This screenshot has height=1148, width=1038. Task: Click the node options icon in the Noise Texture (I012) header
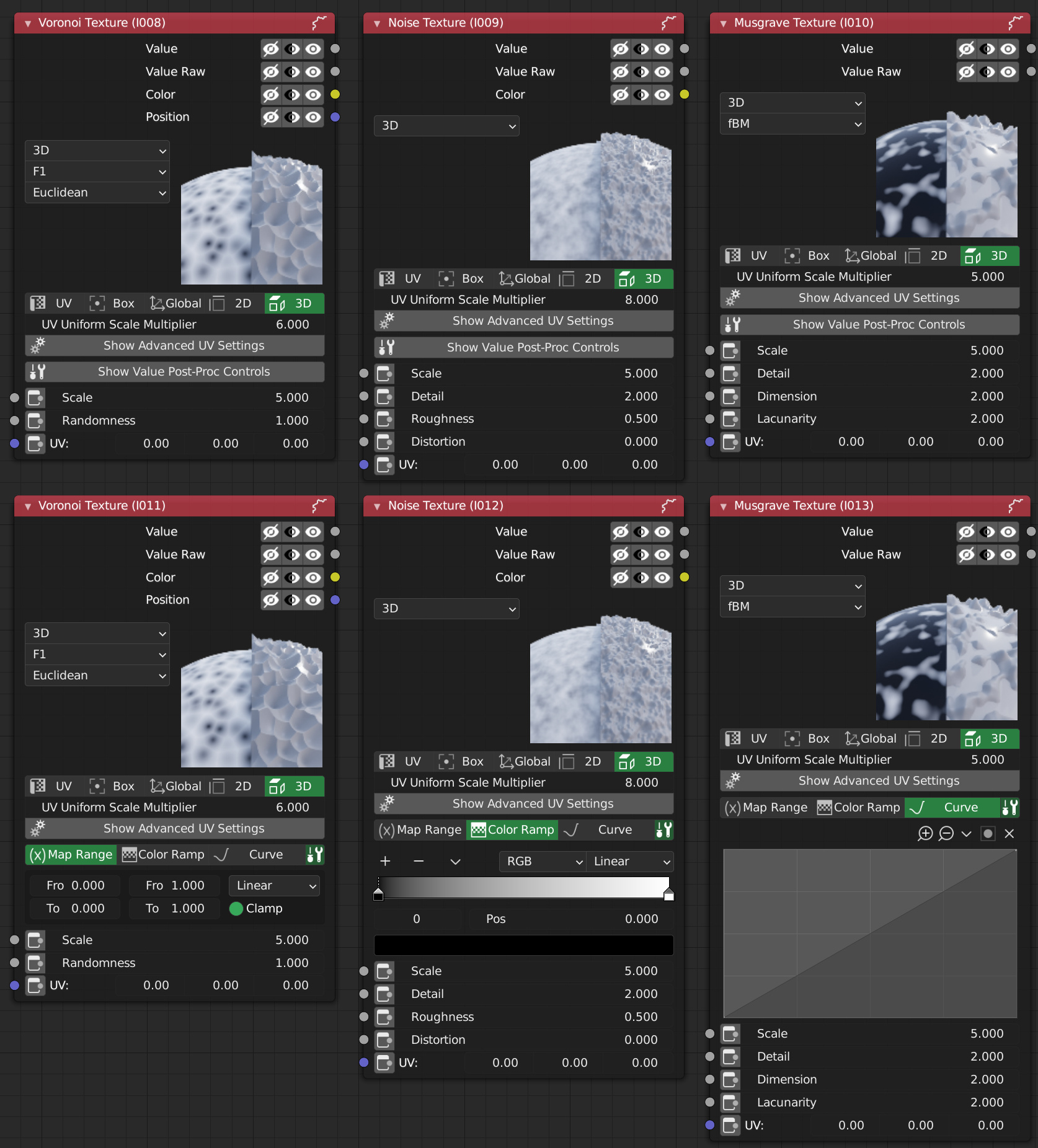pos(668,506)
